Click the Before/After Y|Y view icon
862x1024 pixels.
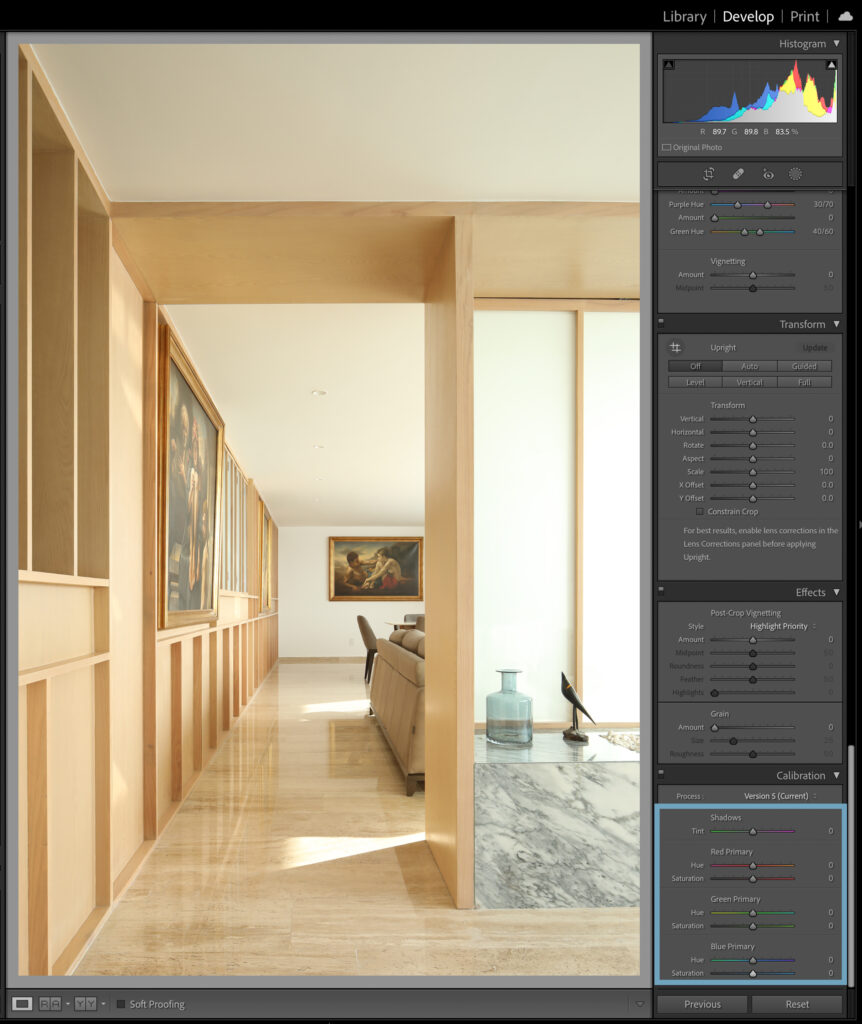coord(86,1004)
